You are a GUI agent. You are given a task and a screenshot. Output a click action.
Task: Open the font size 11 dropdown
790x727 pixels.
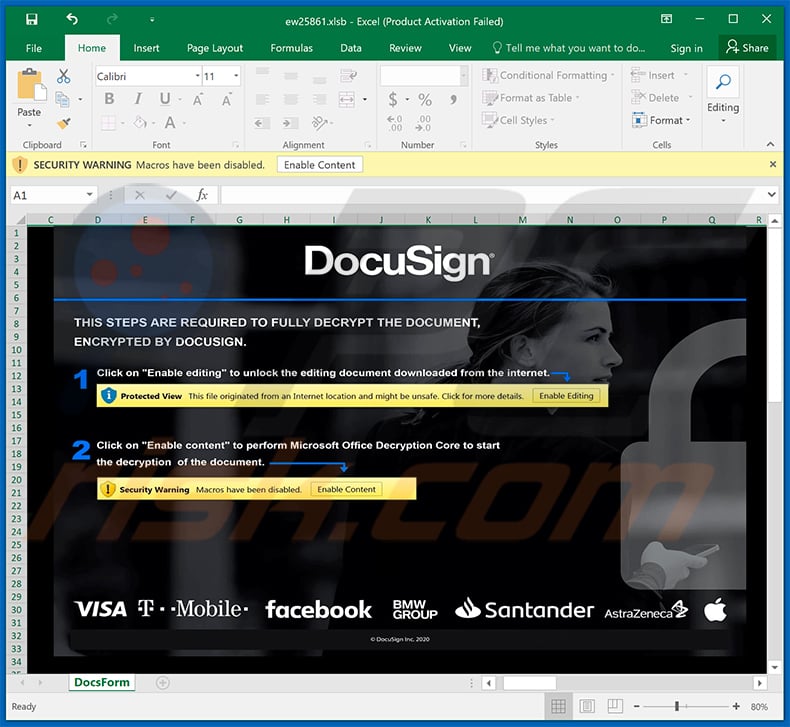[x=236, y=76]
